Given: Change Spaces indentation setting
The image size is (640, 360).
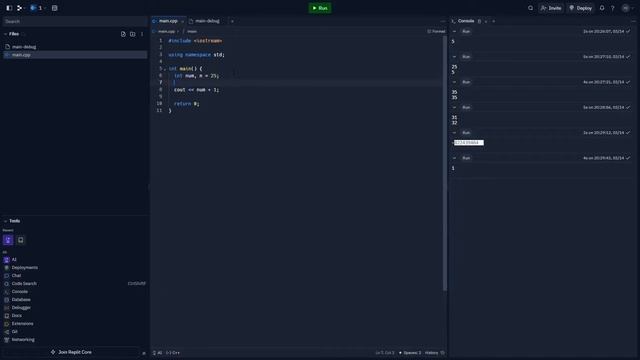Looking at the screenshot, I should 410,353.
